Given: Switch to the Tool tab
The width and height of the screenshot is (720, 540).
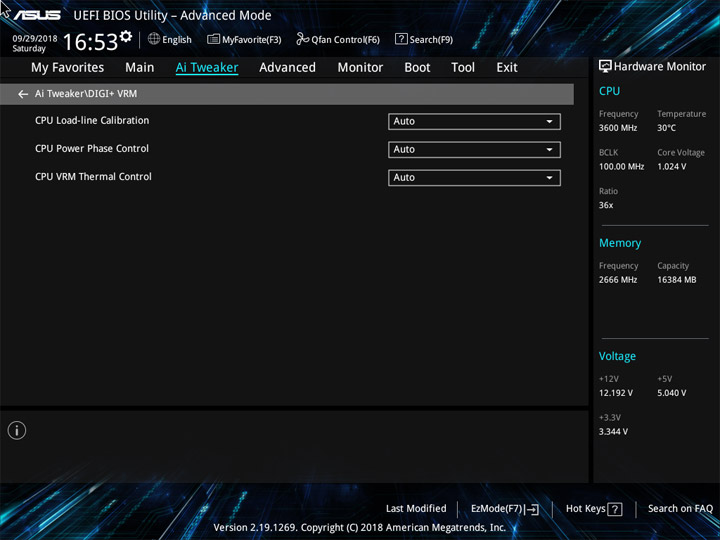Looking at the screenshot, I should [463, 68].
